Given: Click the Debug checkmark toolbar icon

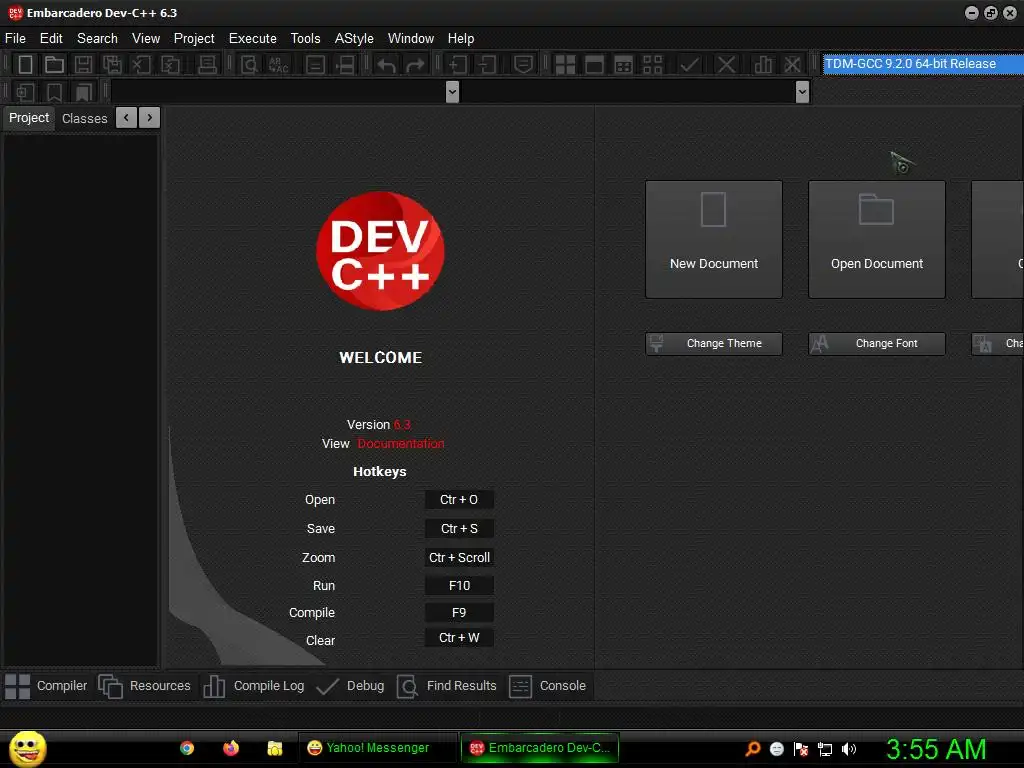Looking at the screenshot, I should tap(690, 64).
